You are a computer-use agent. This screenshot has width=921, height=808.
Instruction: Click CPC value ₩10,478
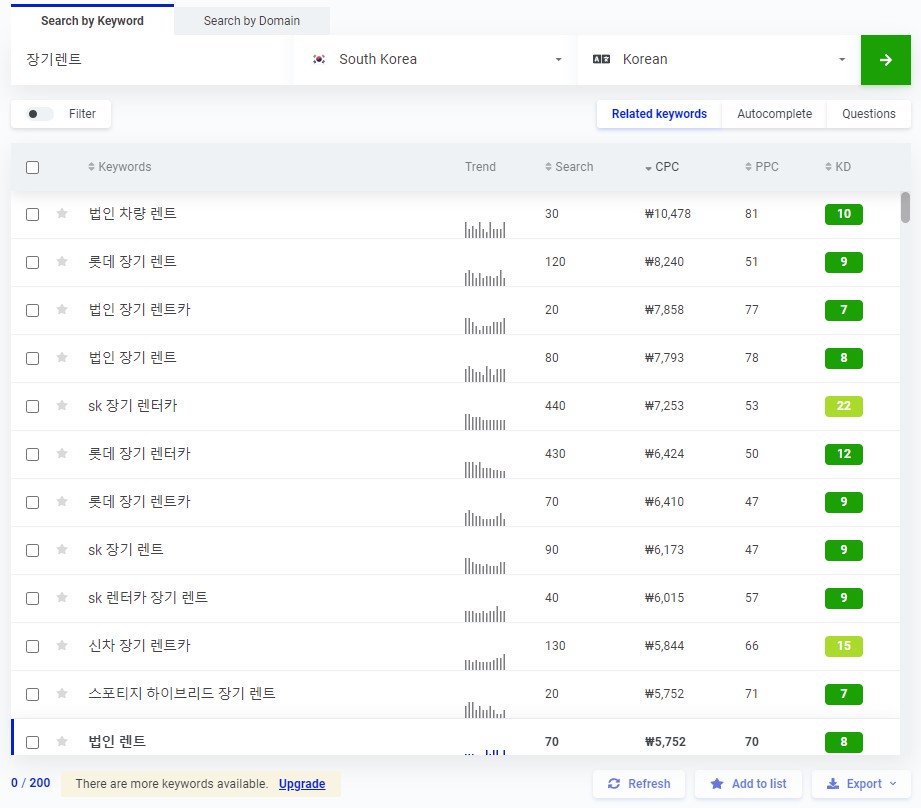point(668,214)
